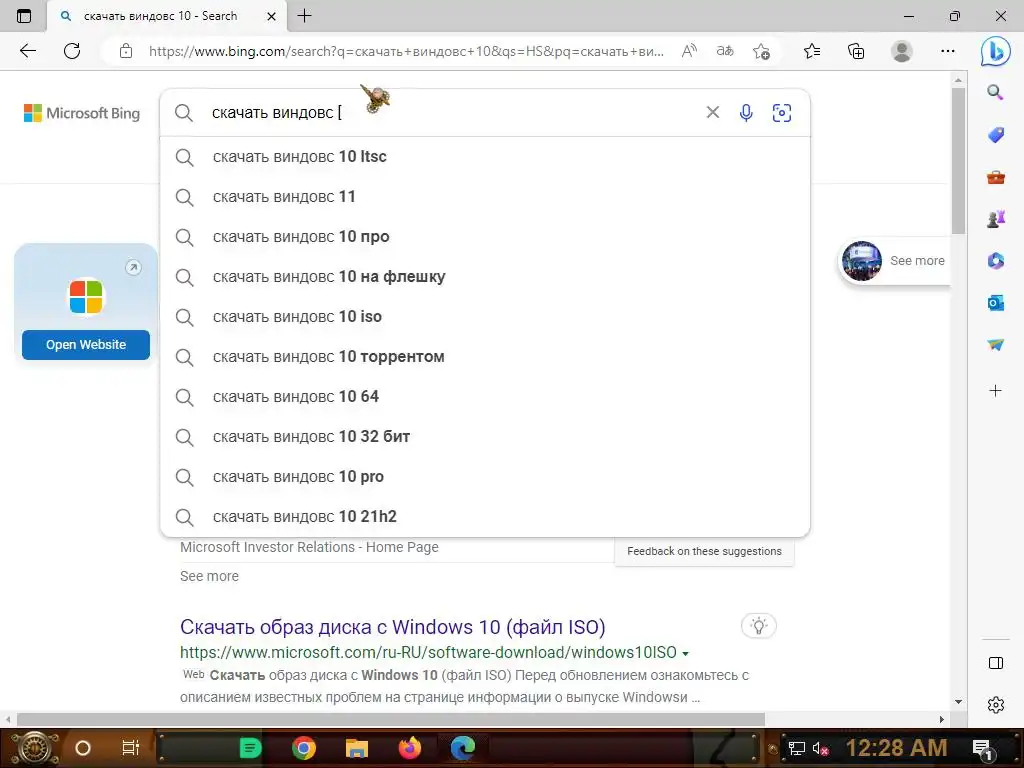
Task: Select suggestion скачать виндовс 11
Action: point(485,197)
